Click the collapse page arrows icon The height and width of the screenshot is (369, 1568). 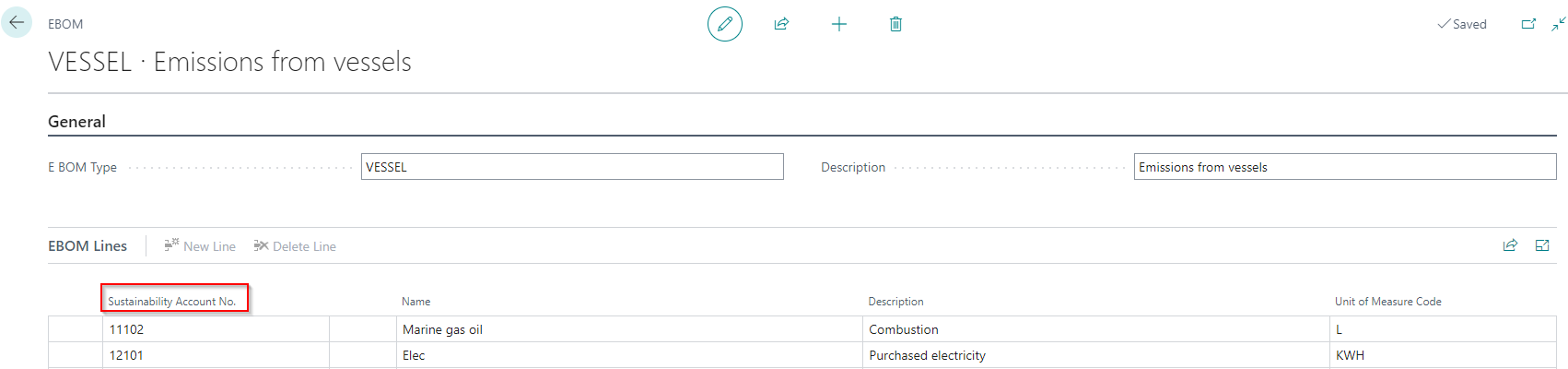coord(1558,24)
